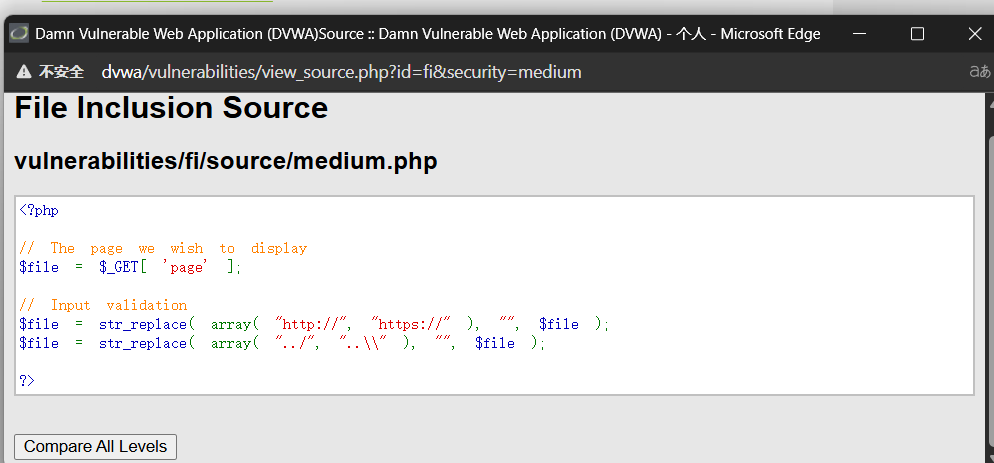Click the <?php opening tag line
Image resolution: width=994 pixels, height=463 pixels.
click(x=39, y=210)
